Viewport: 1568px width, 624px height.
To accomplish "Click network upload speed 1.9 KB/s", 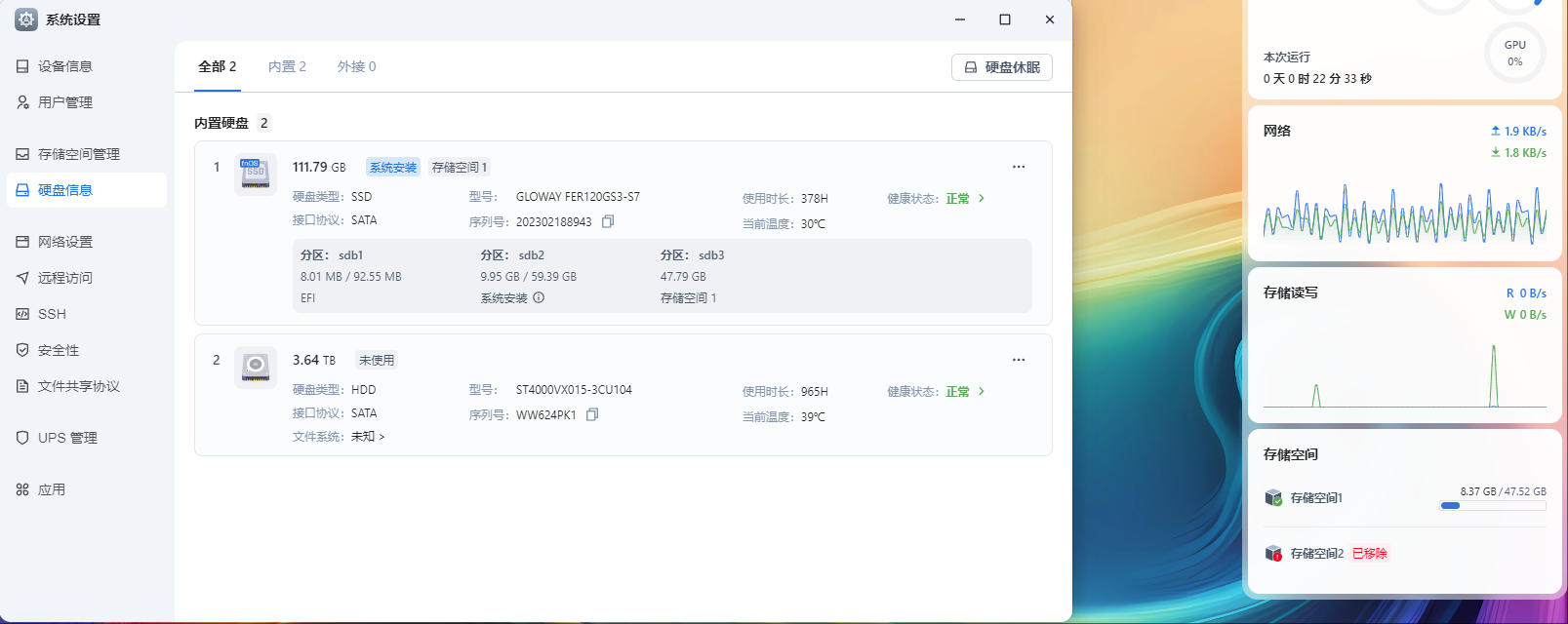I will (x=1518, y=132).
